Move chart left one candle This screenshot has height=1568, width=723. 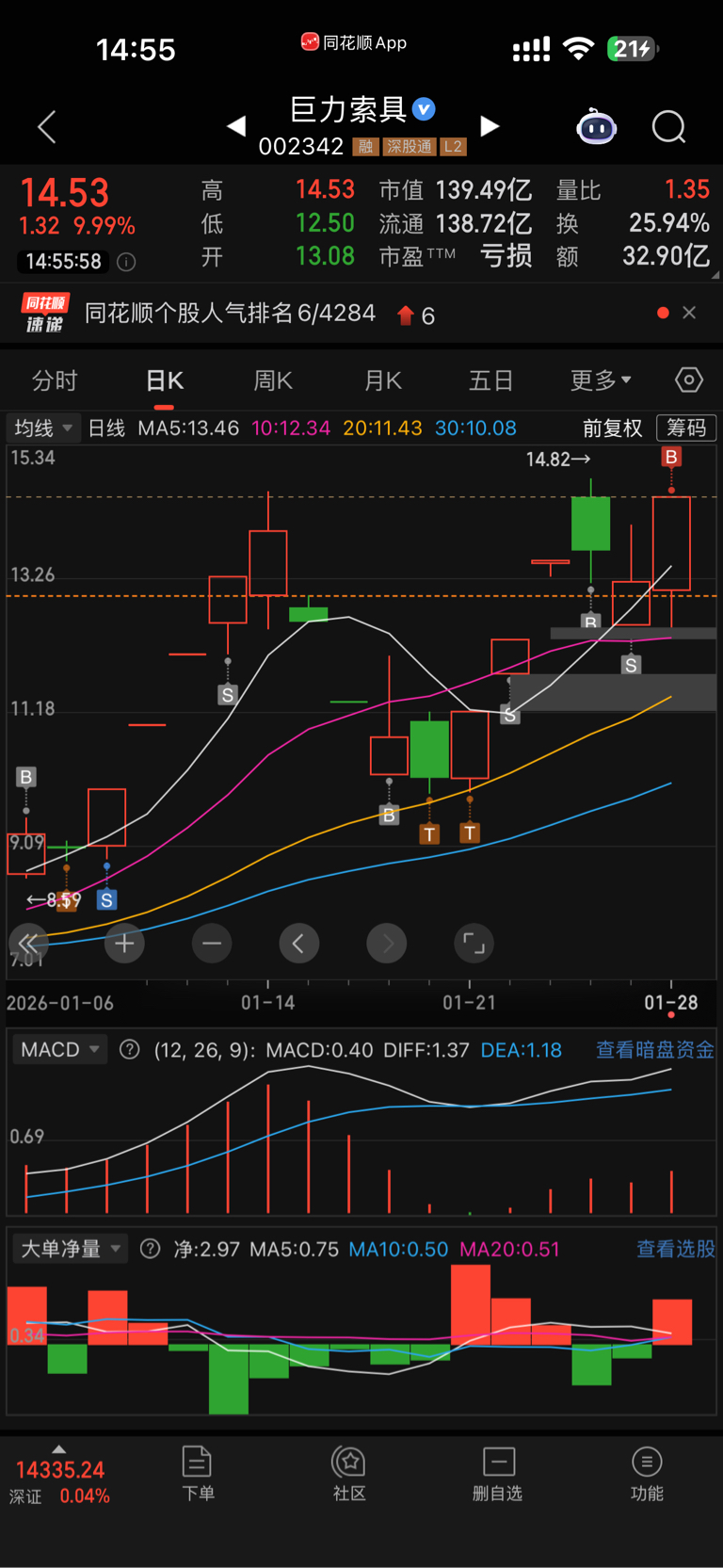[x=298, y=944]
